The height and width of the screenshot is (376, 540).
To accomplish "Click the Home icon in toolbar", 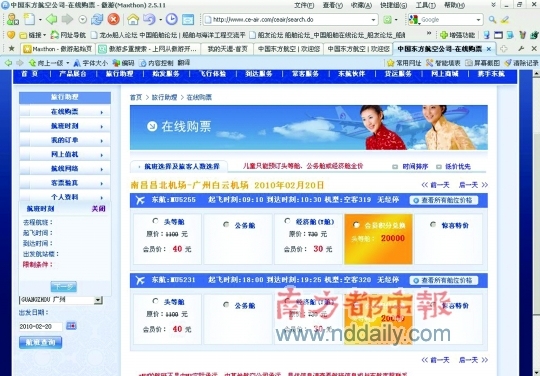I will [133, 19].
